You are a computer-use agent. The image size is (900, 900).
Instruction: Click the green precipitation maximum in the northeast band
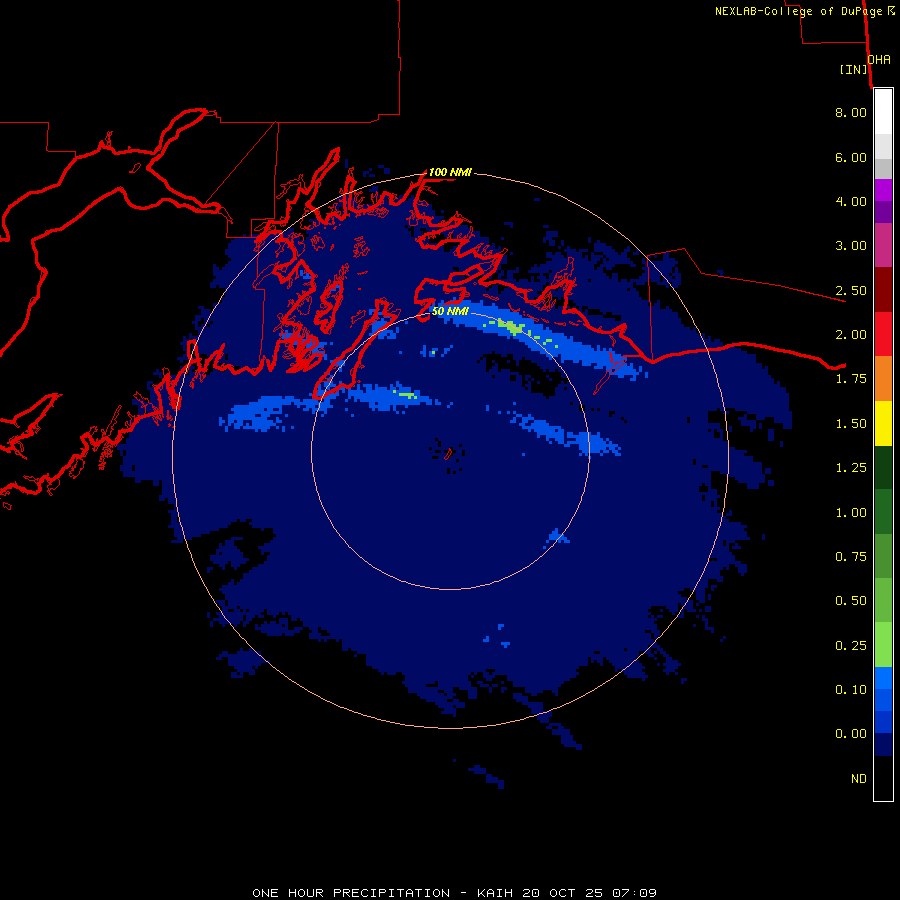(512, 328)
